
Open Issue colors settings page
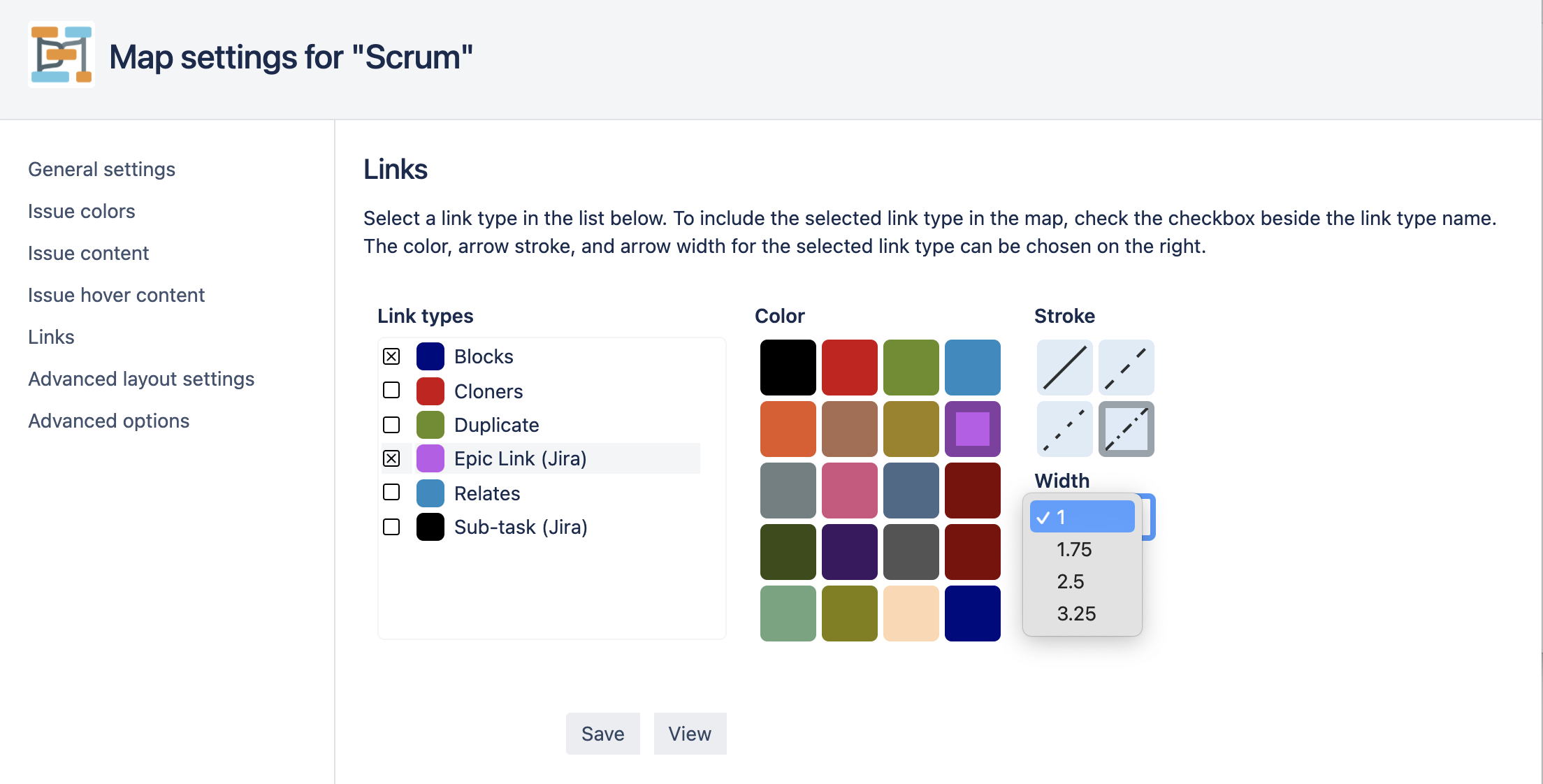point(82,211)
